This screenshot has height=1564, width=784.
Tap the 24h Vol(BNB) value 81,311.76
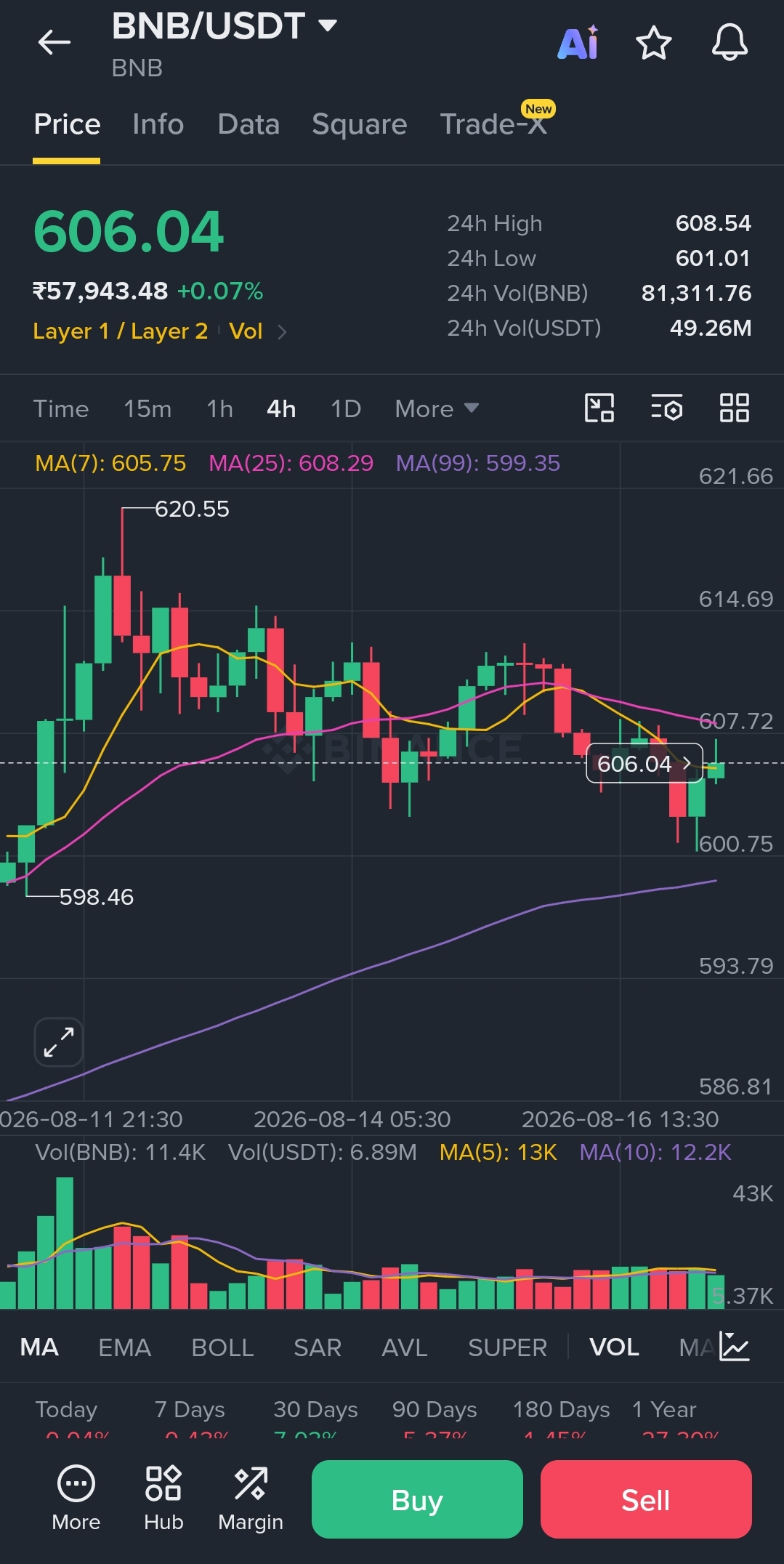(696, 293)
